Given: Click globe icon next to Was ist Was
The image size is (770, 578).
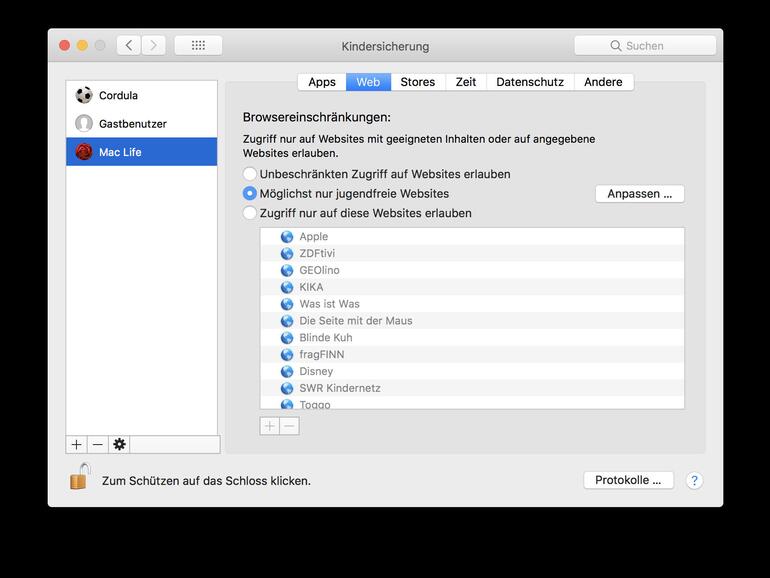Looking at the screenshot, I should pos(287,304).
